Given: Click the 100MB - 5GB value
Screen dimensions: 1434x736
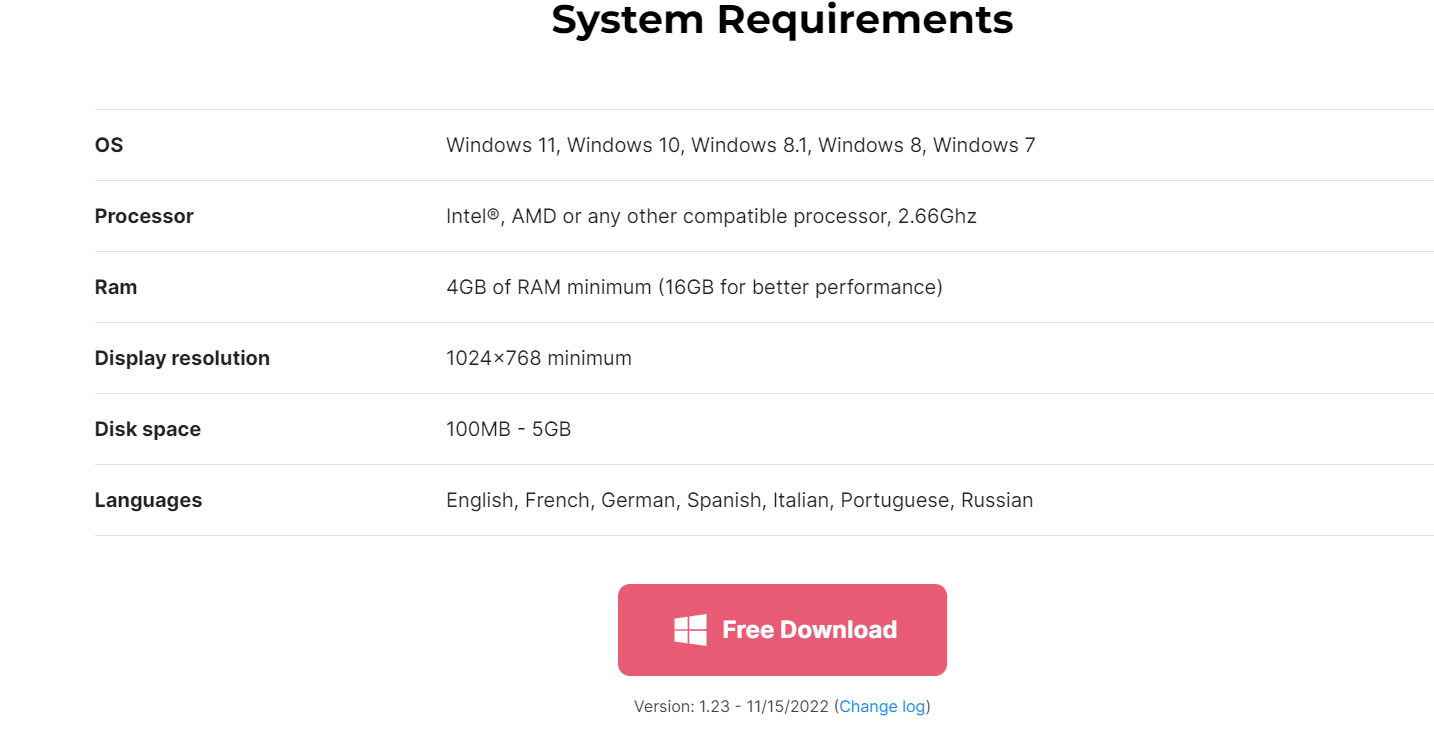Looking at the screenshot, I should pos(509,429).
